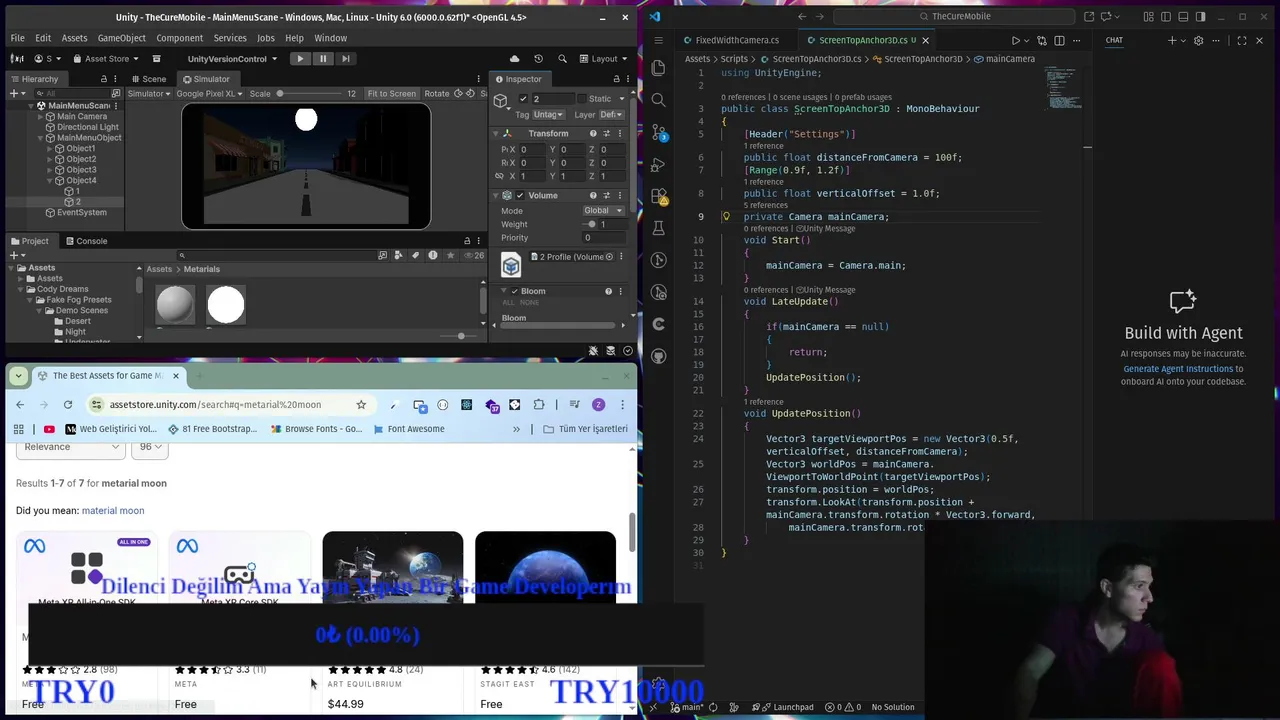Select Directional Light in Hierarchy
The image size is (1280, 720).
point(88,127)
